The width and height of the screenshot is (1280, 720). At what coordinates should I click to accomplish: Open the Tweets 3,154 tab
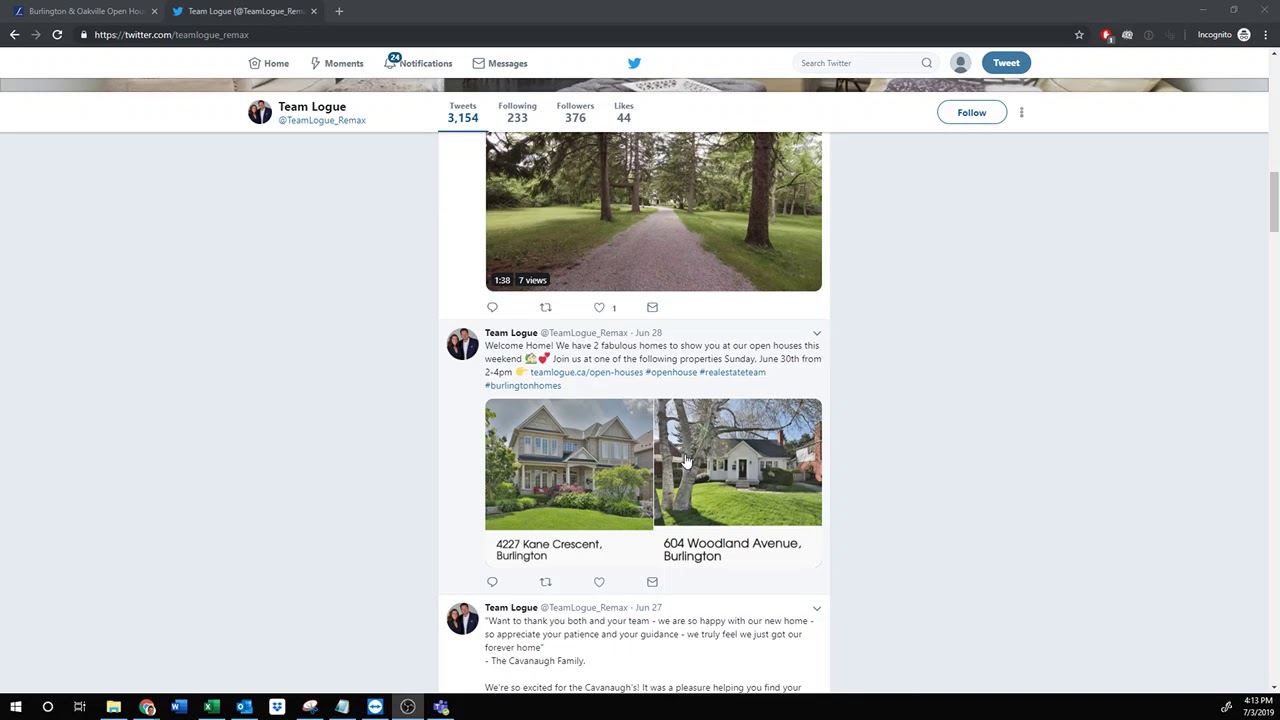463,112
